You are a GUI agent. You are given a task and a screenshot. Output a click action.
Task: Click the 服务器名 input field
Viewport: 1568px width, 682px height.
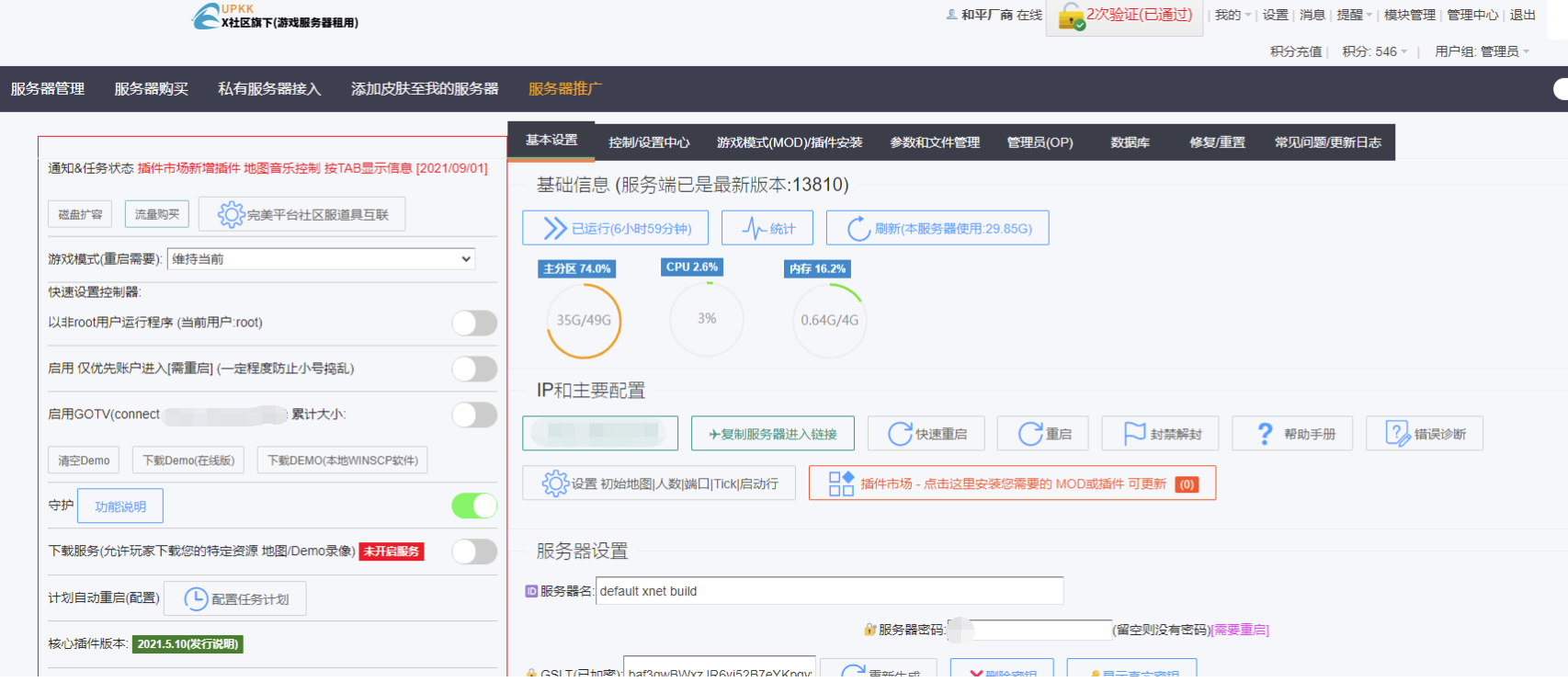point(829,591)
